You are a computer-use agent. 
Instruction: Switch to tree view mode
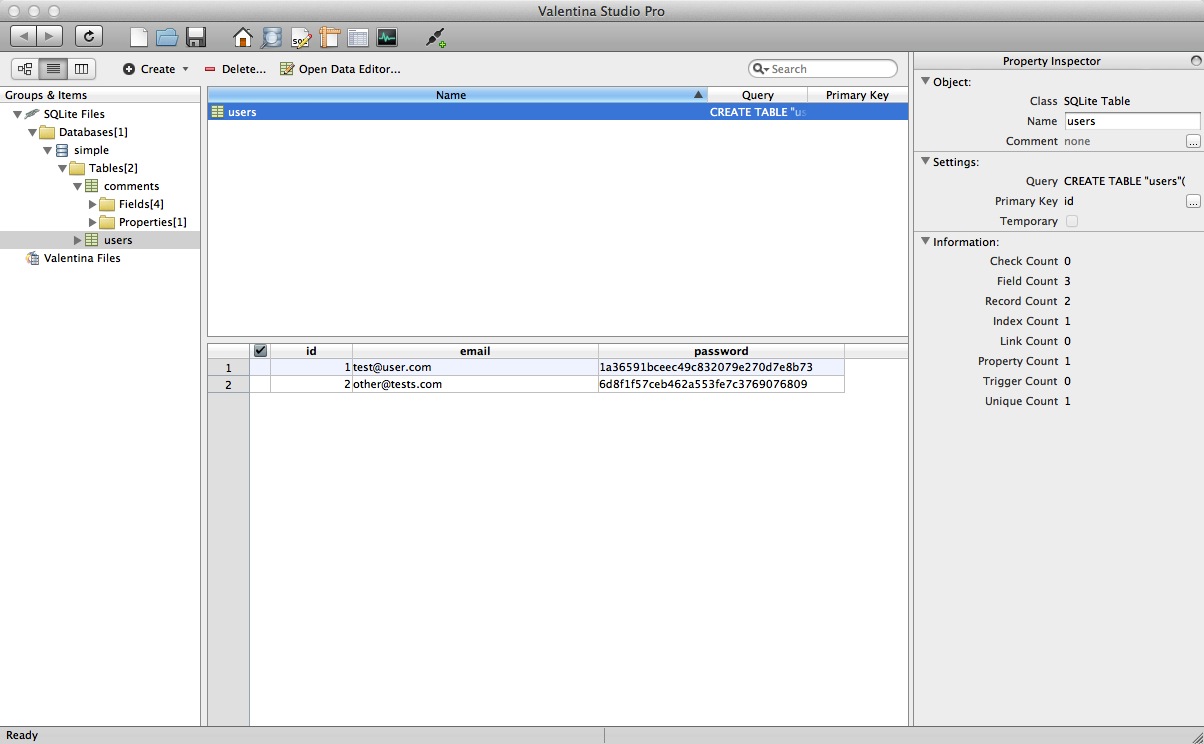coord(25,69)
